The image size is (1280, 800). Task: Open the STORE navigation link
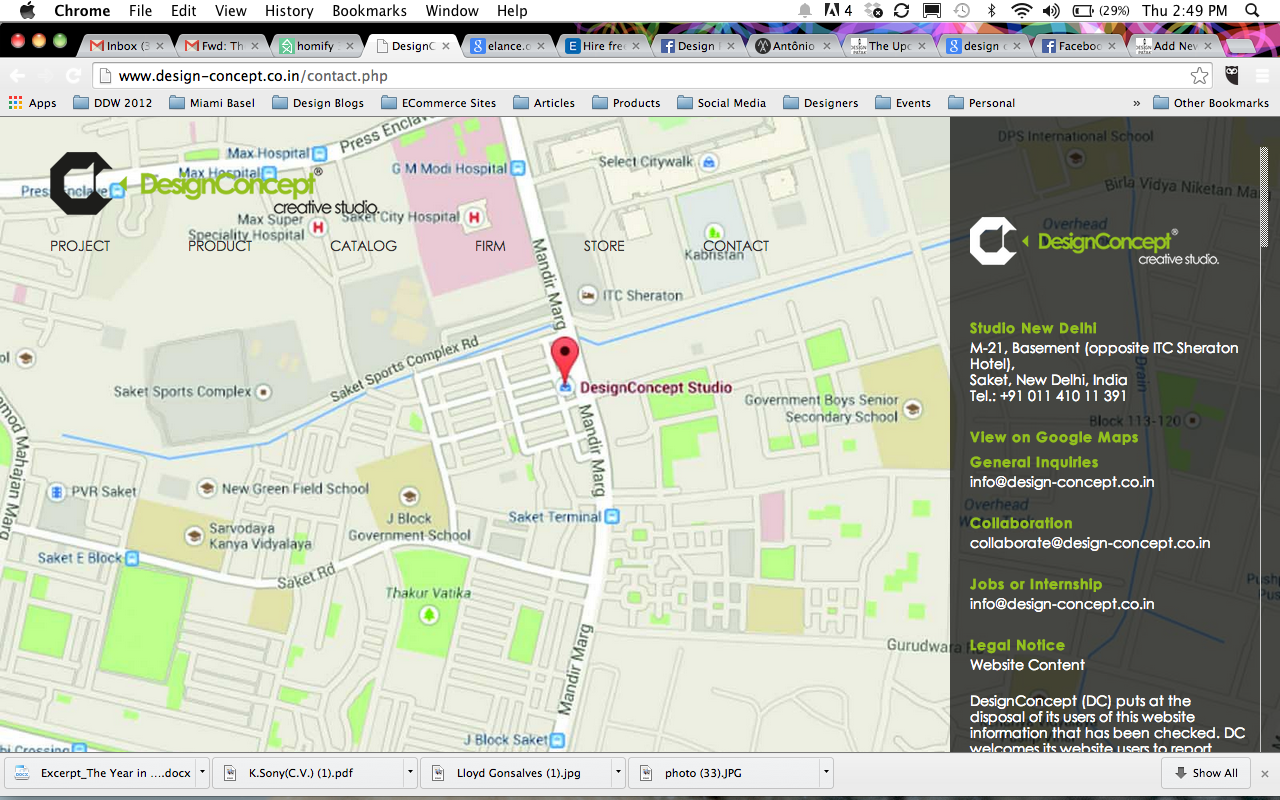(604, 246)
